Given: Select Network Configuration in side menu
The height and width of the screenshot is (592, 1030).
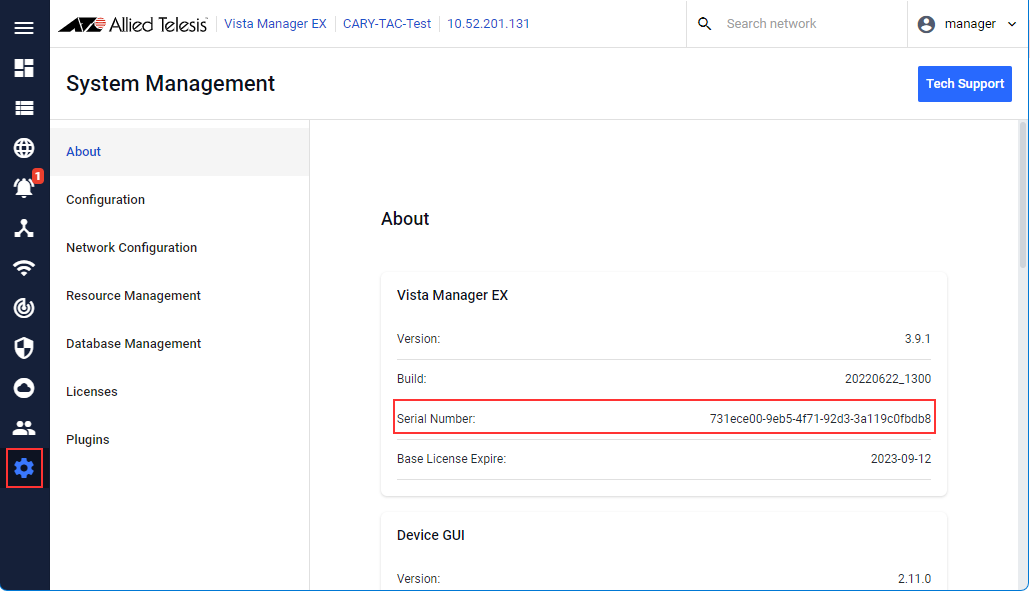Looking at the screenshot, I should (x=131, y=248).
